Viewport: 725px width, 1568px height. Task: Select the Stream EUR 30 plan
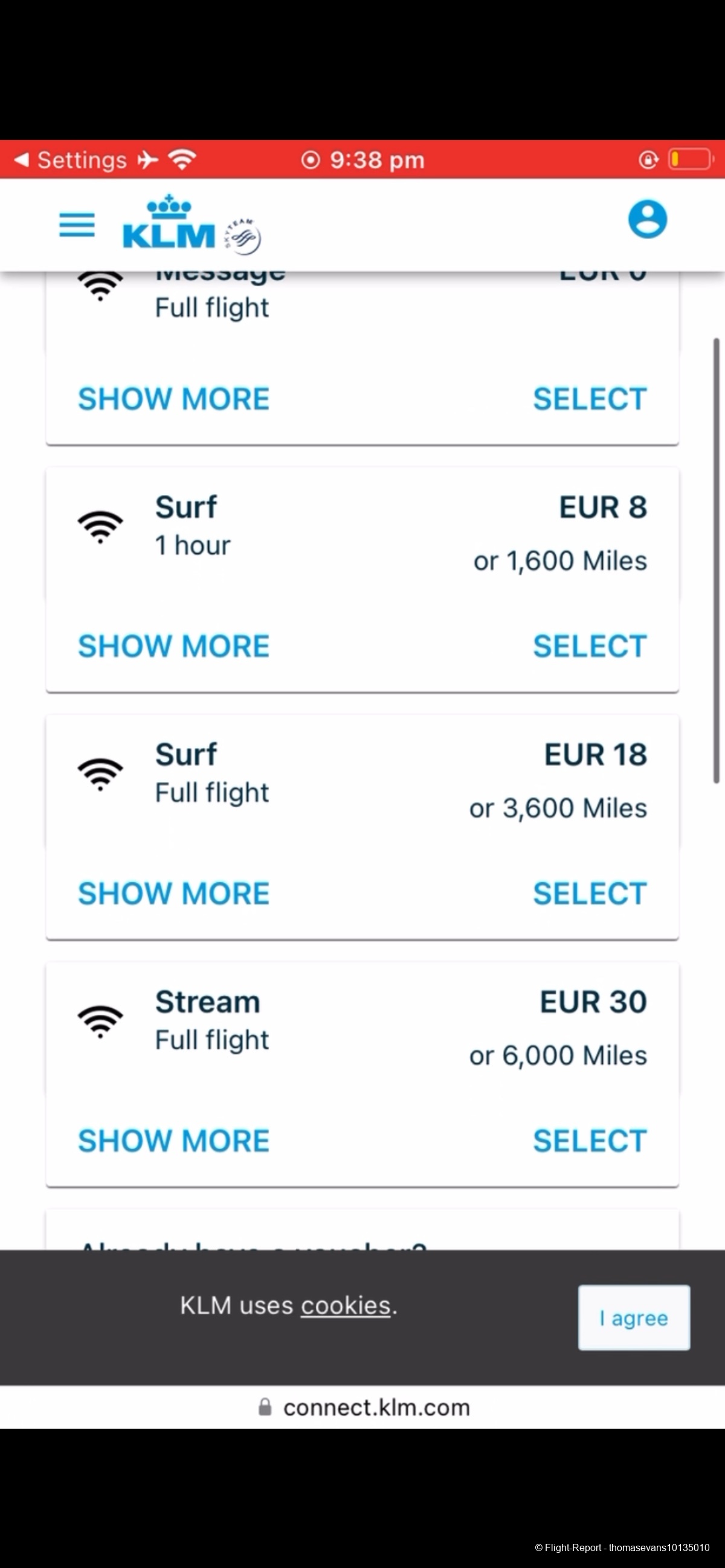589,1140
